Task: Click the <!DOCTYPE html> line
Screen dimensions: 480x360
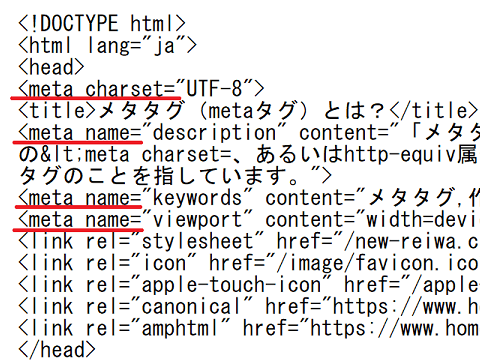Action: coord(102,23)
